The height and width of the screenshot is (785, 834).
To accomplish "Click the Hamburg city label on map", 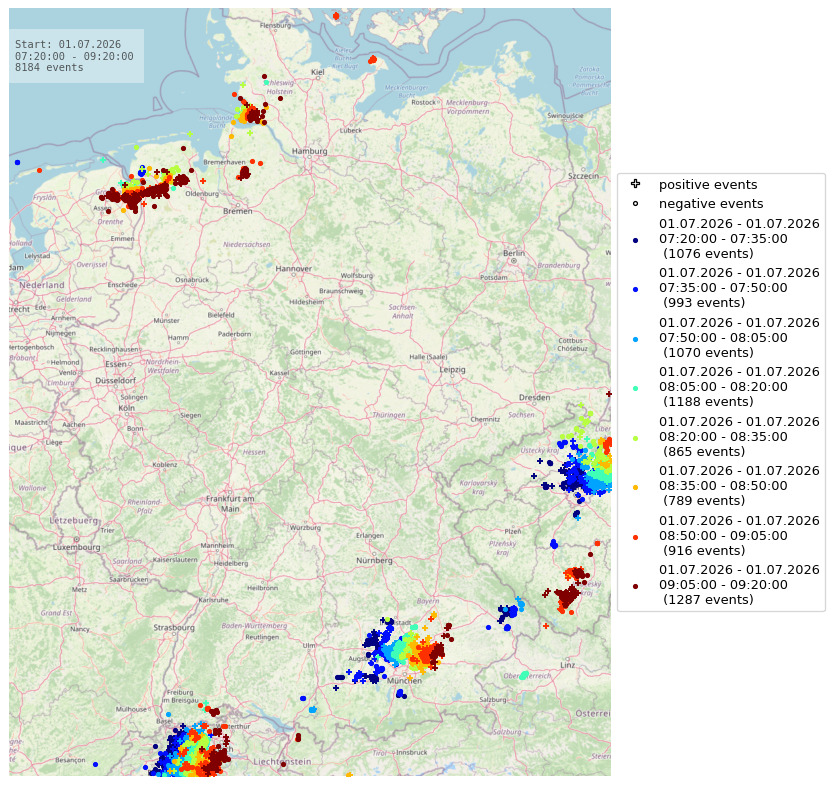I will click(x=310, y=151).
